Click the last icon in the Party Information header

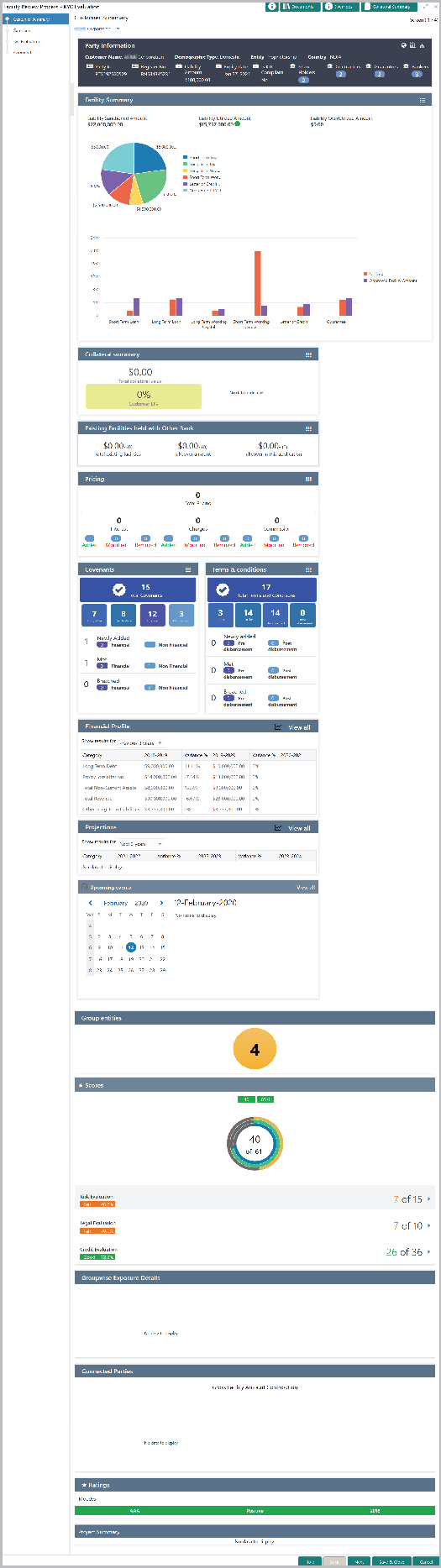pos(421,45)
